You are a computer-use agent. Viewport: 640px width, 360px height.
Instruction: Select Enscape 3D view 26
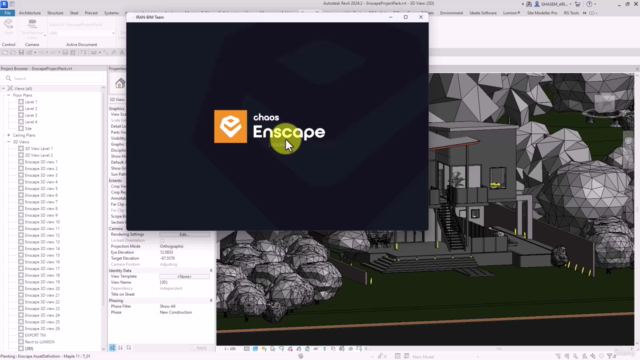(42, 329)
